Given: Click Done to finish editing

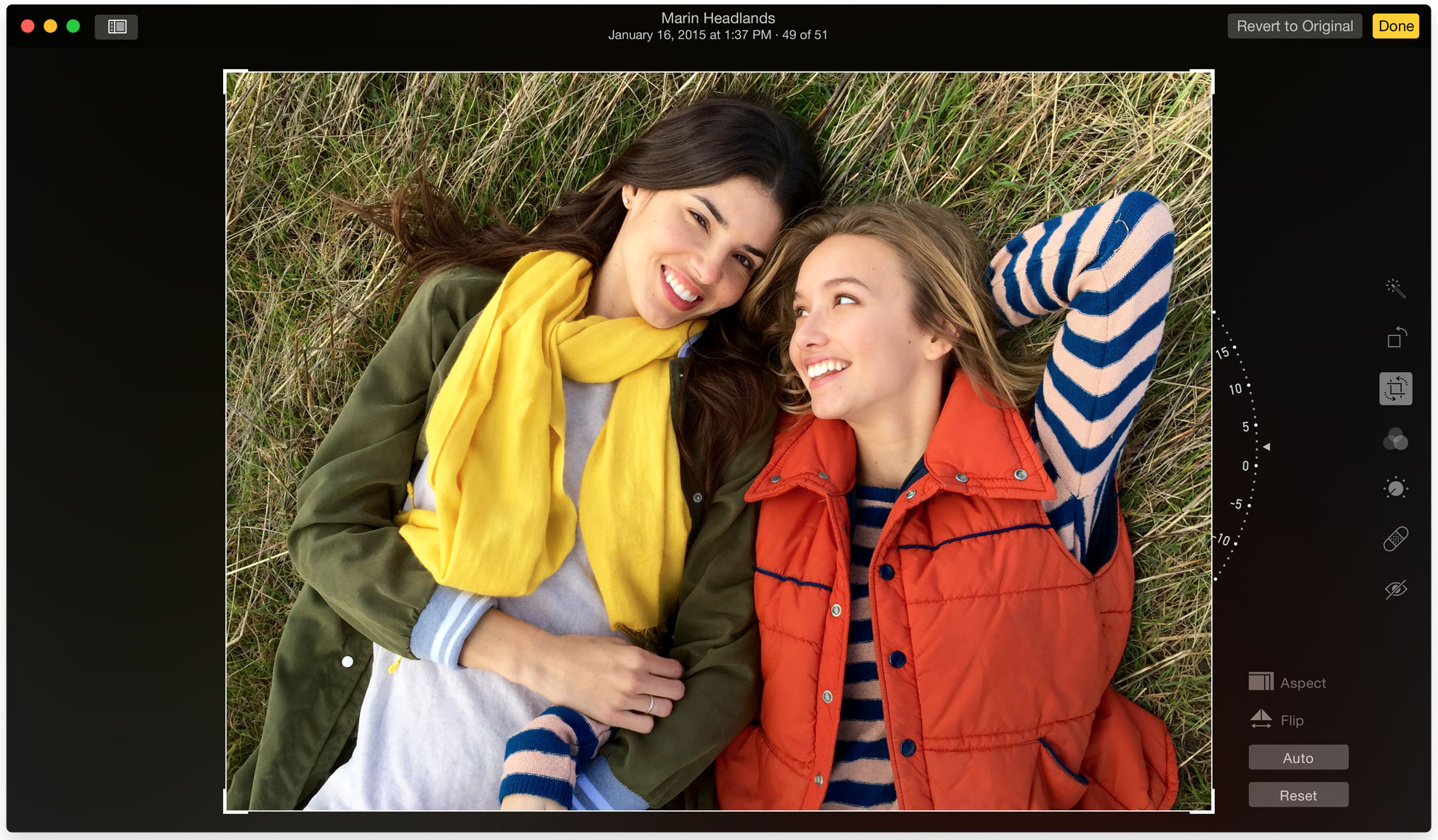Looking at the screenshot, I should [x=1395, y=25].
